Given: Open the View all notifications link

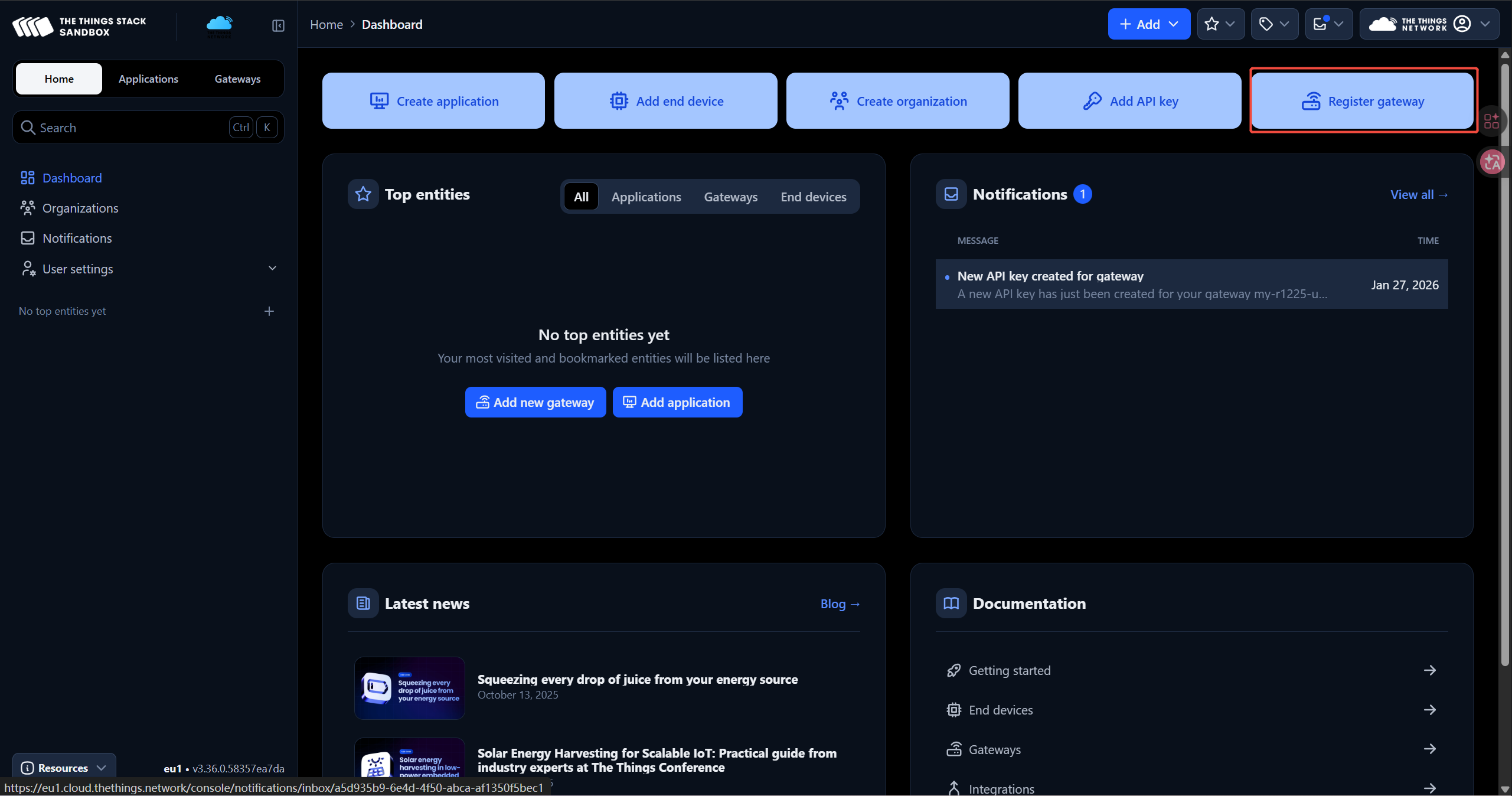Looking at the screenshot, I should tap(1418, 194).
